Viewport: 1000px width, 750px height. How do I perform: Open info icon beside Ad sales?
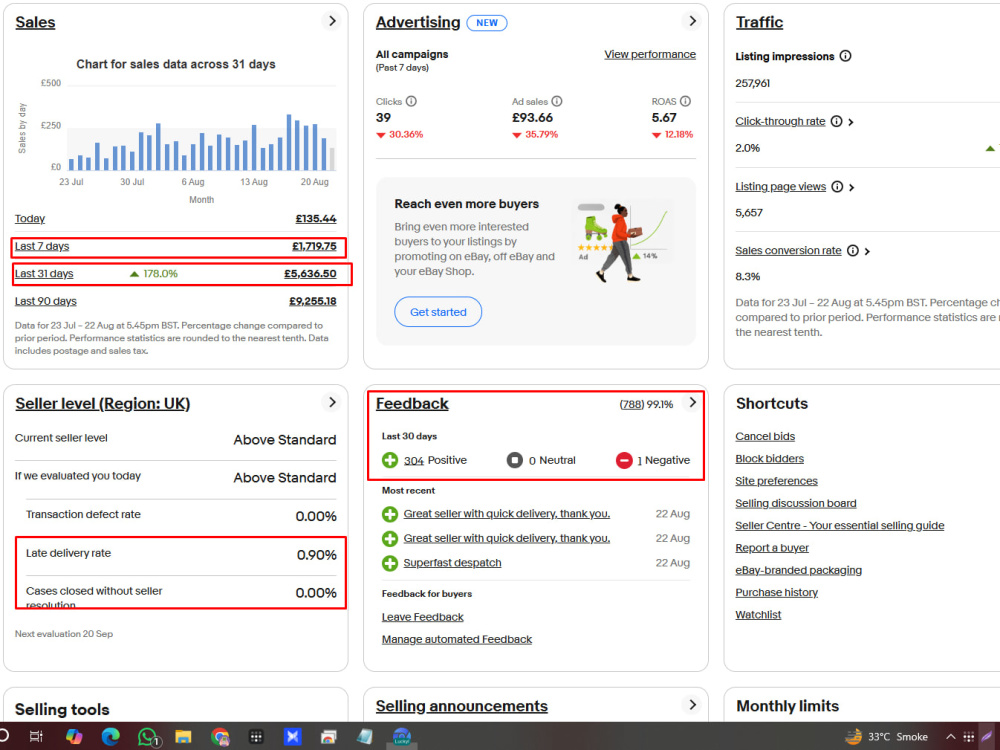pyautogui.click(x=557, y=101)
